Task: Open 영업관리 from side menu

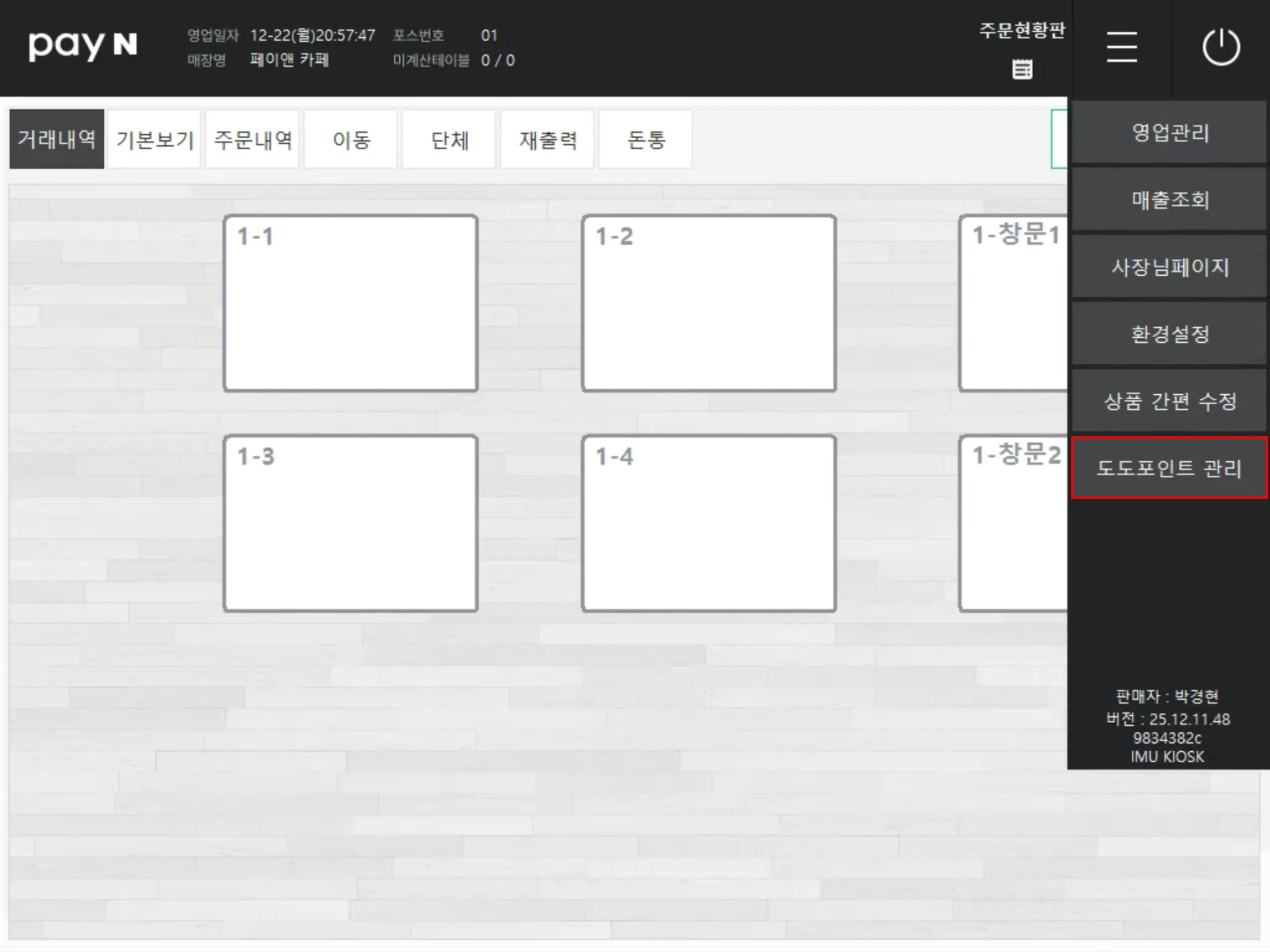Action: [x=1170, y=133]
